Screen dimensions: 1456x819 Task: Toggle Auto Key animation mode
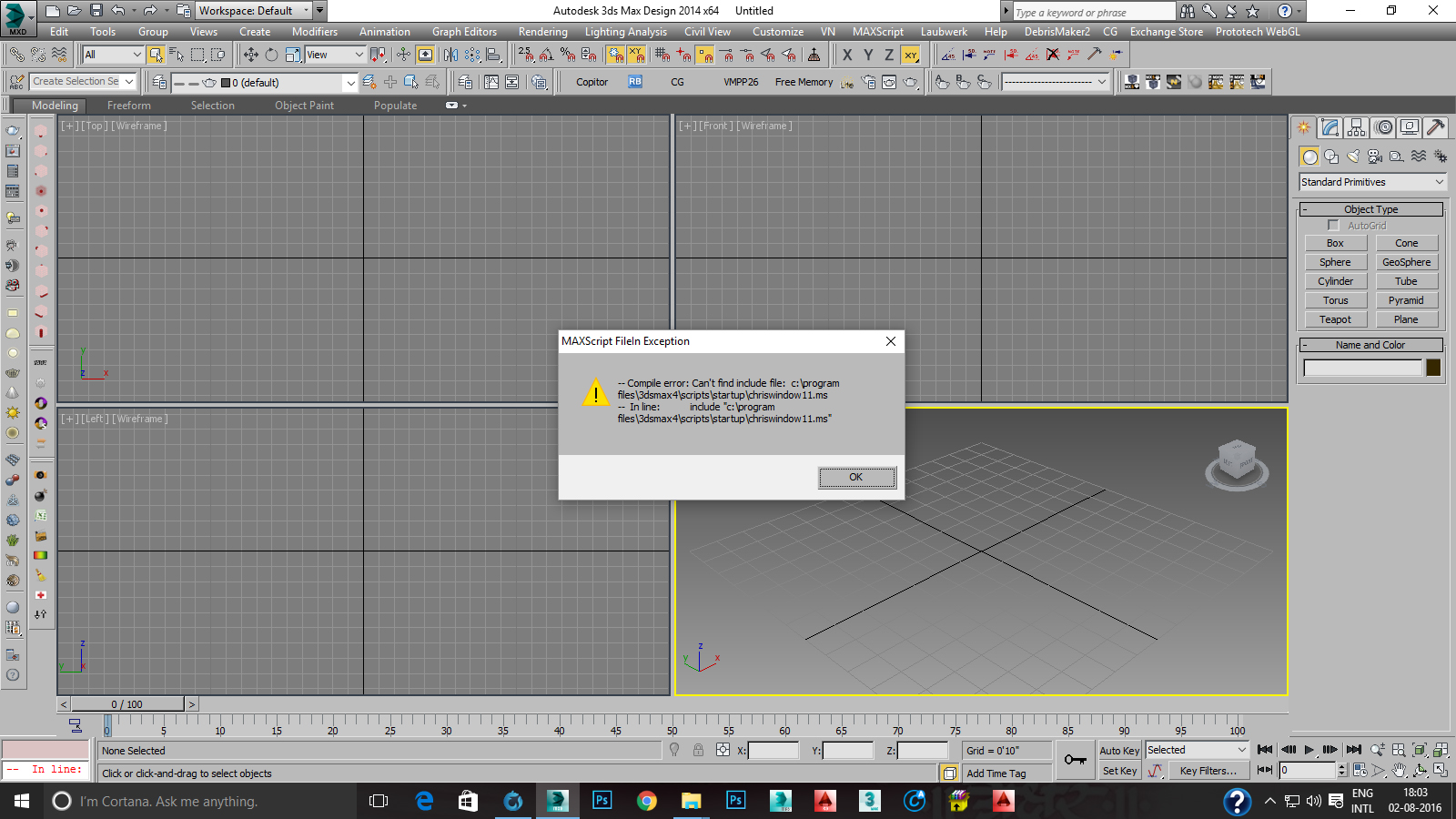click(x=1119, y=751)
